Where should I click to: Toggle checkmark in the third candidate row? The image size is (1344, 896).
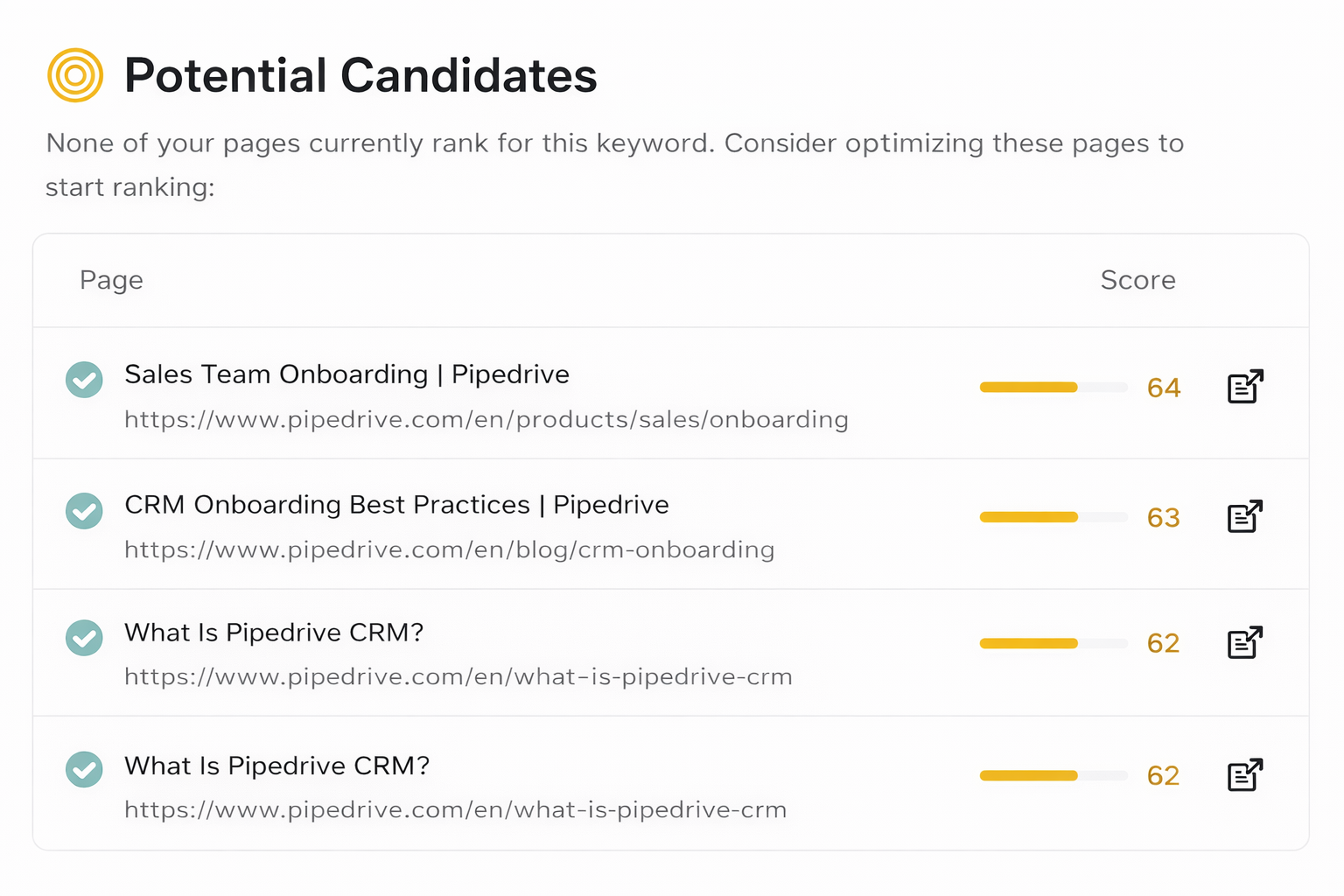pos(84,638)
